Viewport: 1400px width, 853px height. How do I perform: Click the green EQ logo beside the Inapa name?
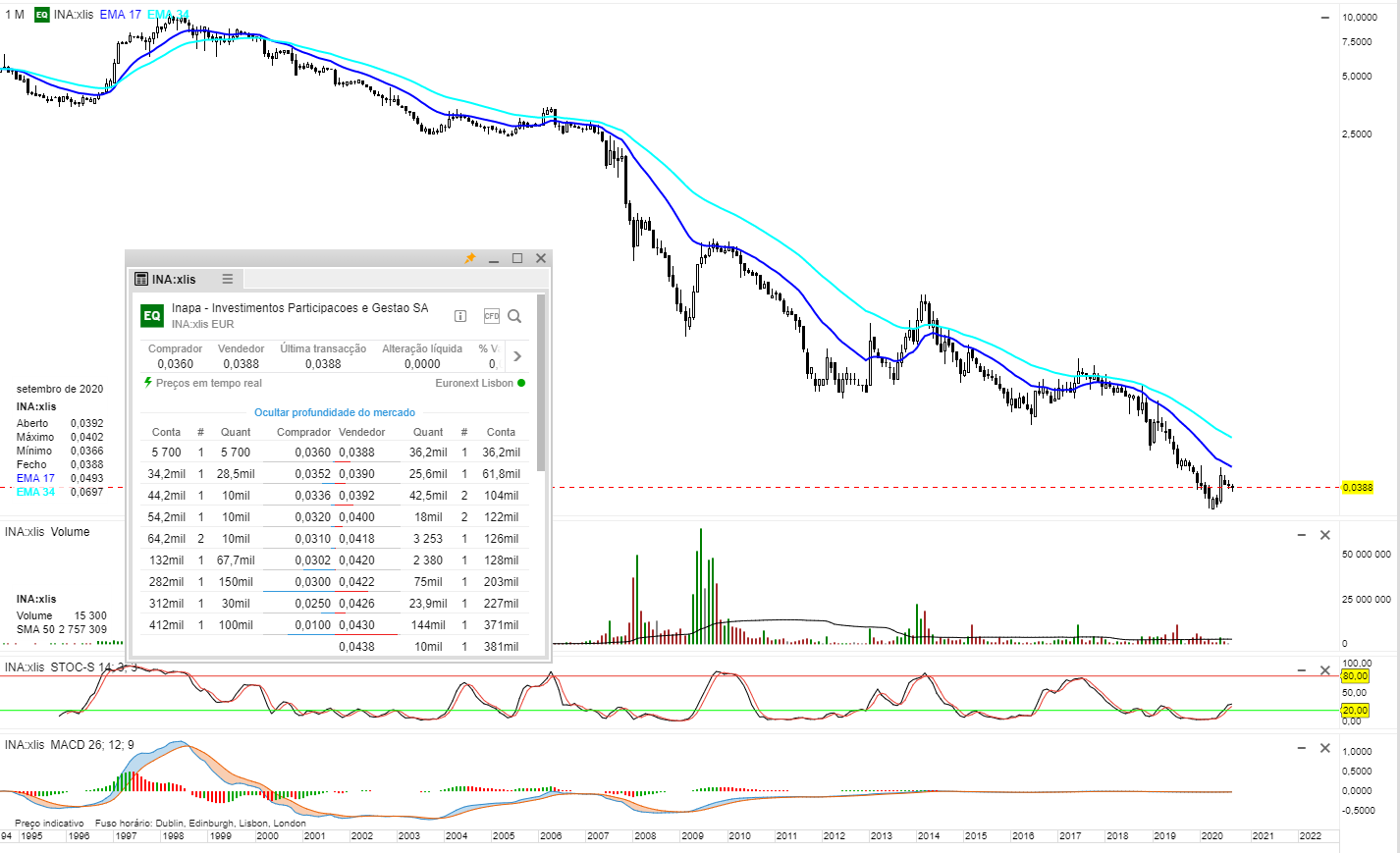152,315
